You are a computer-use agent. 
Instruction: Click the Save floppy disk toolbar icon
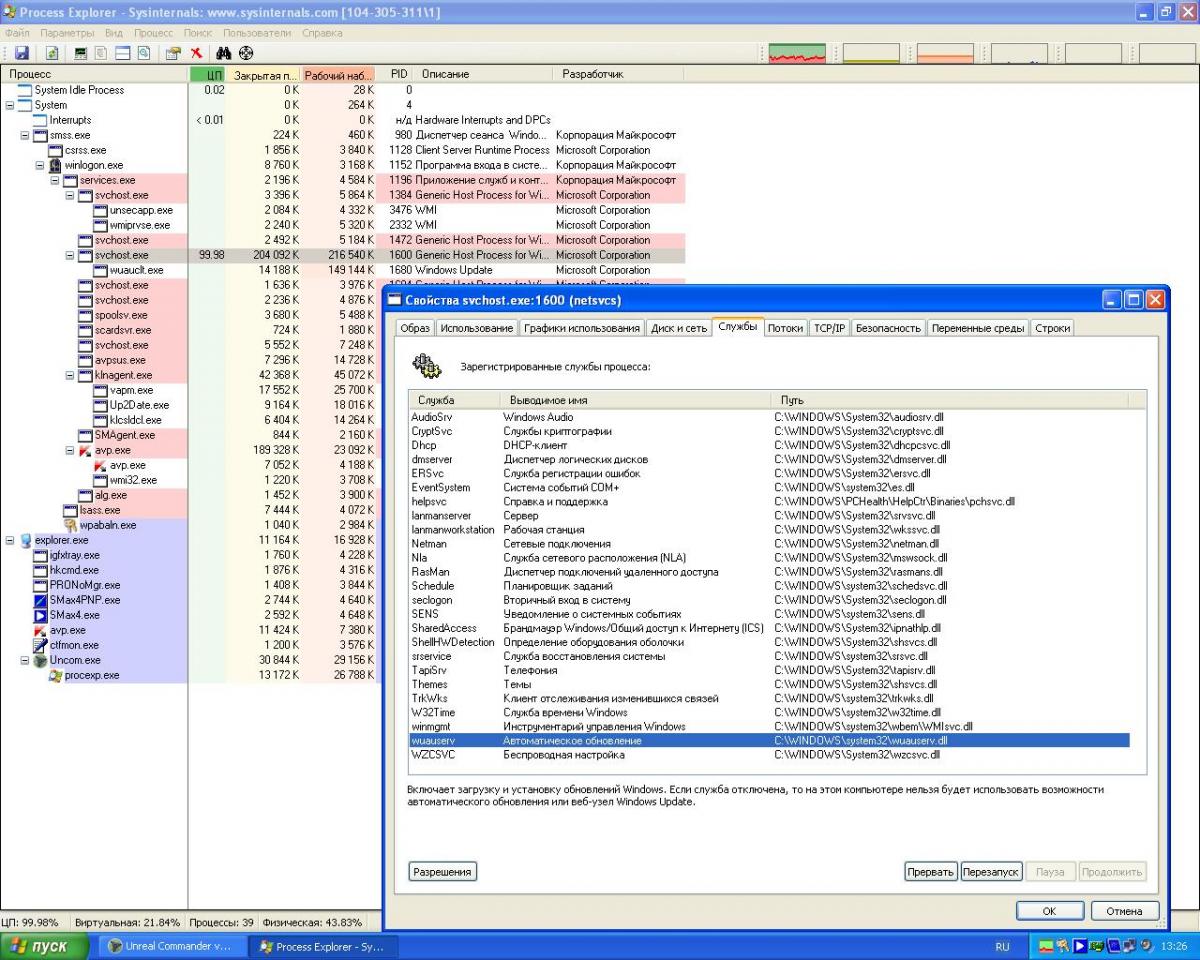coord(21,53)
